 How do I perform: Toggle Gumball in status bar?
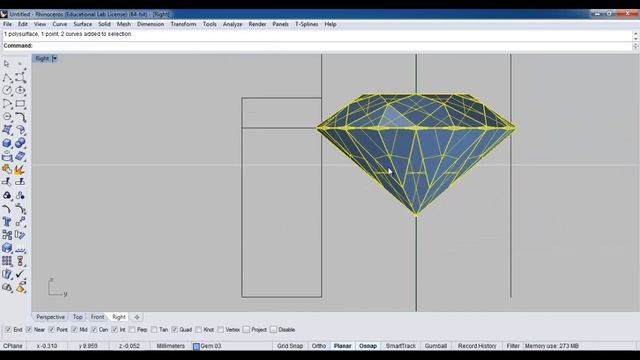click(436, 346)
